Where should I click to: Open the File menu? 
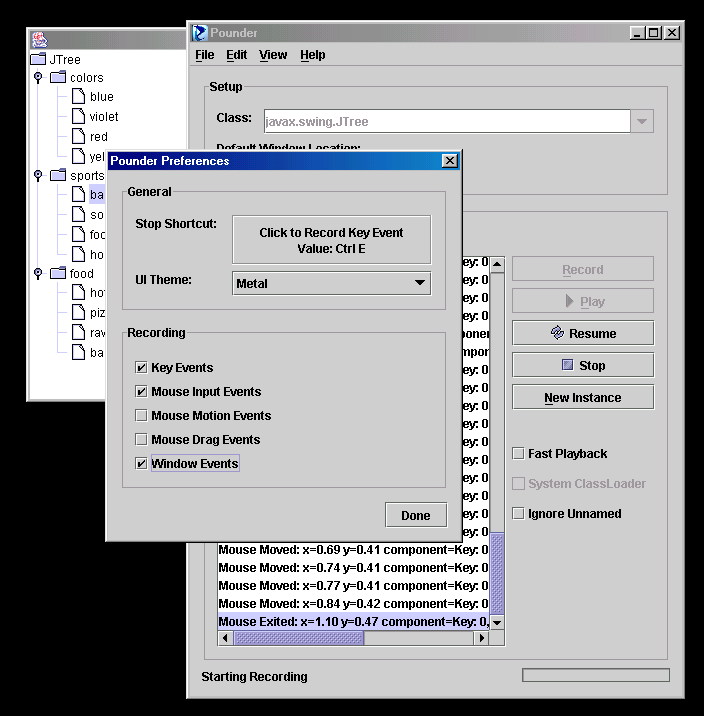coord(205,55)
